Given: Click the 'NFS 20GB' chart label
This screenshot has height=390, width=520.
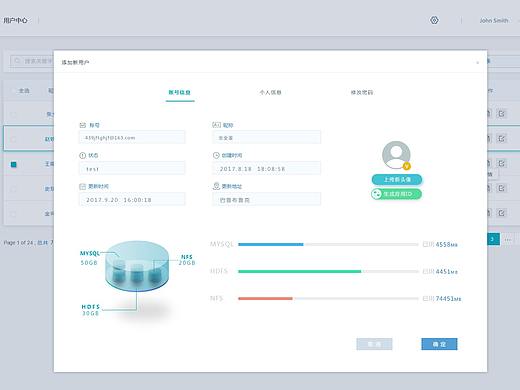Looking at the screenshot, I should 187,260.
